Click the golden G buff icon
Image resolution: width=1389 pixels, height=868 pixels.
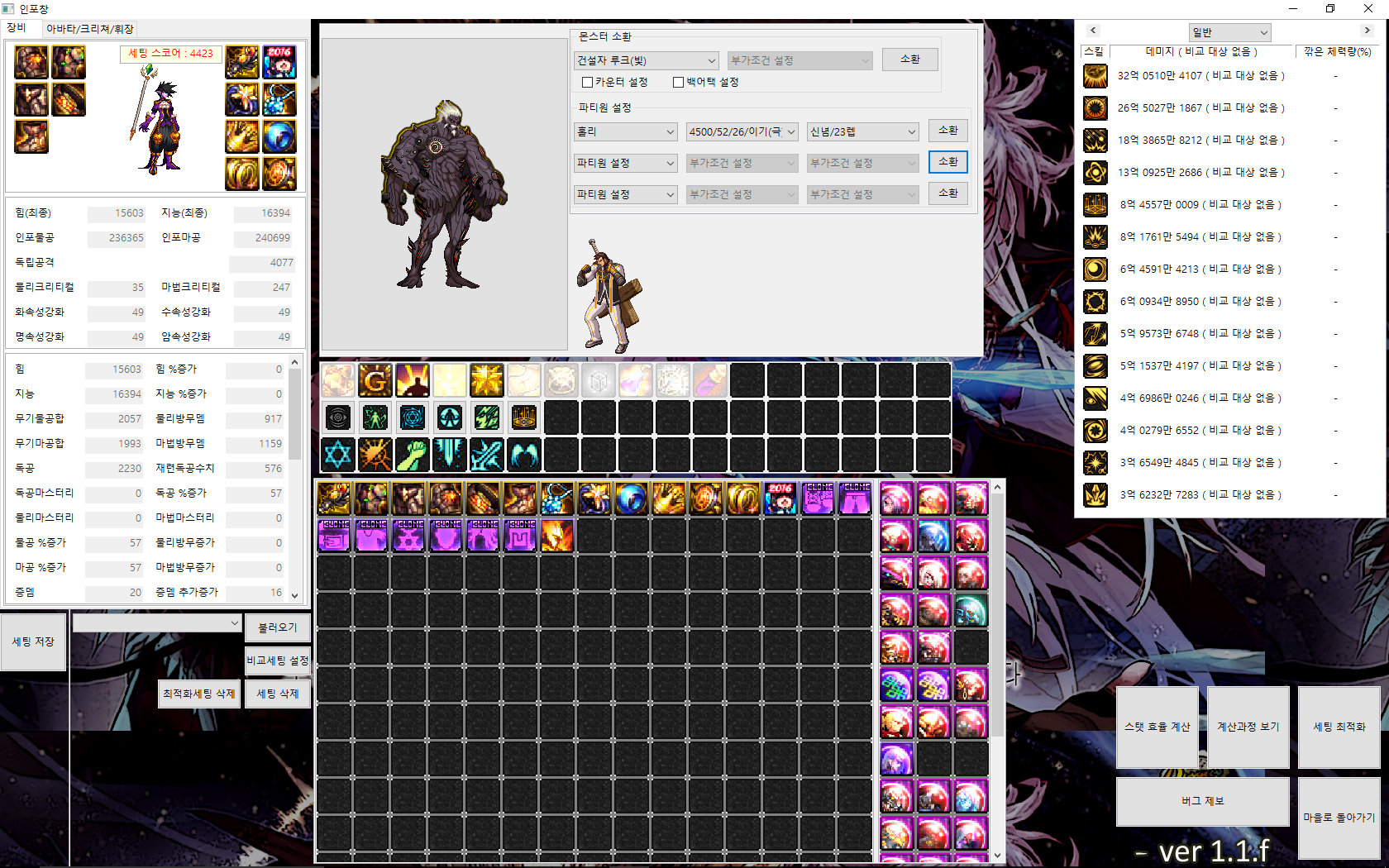375,380
